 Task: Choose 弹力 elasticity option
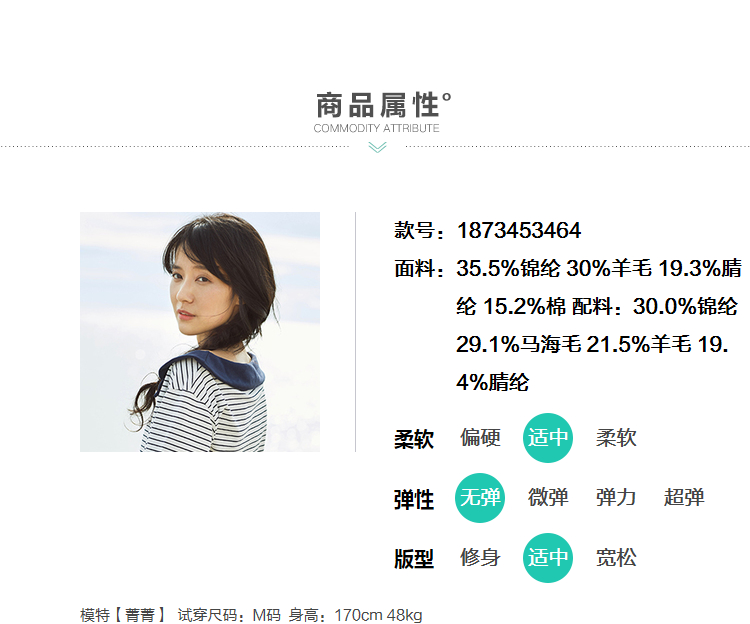[616, 497]
